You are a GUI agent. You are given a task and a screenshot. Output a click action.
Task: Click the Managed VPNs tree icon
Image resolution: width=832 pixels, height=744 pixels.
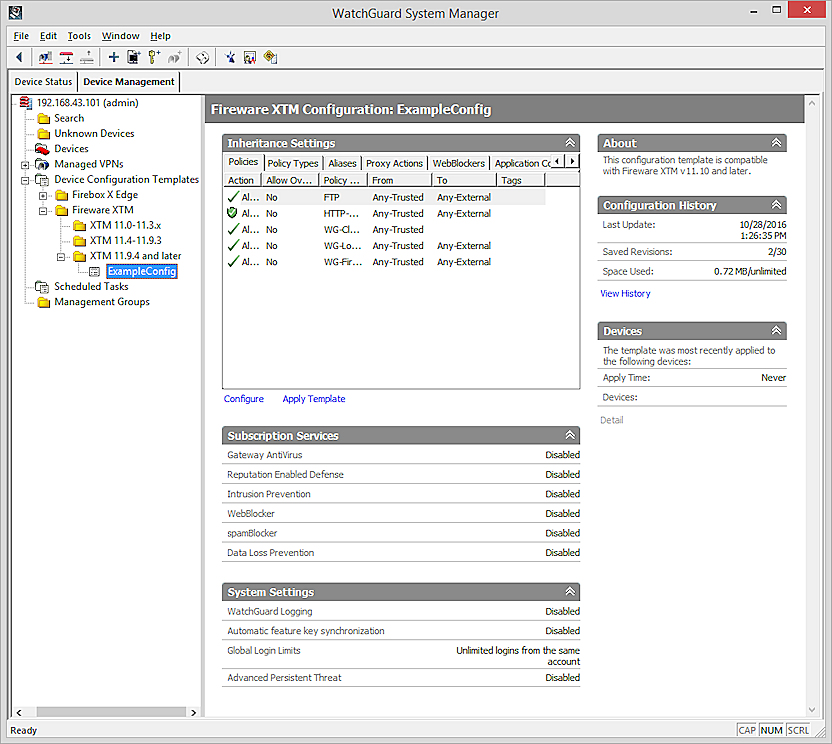(43, 164)
